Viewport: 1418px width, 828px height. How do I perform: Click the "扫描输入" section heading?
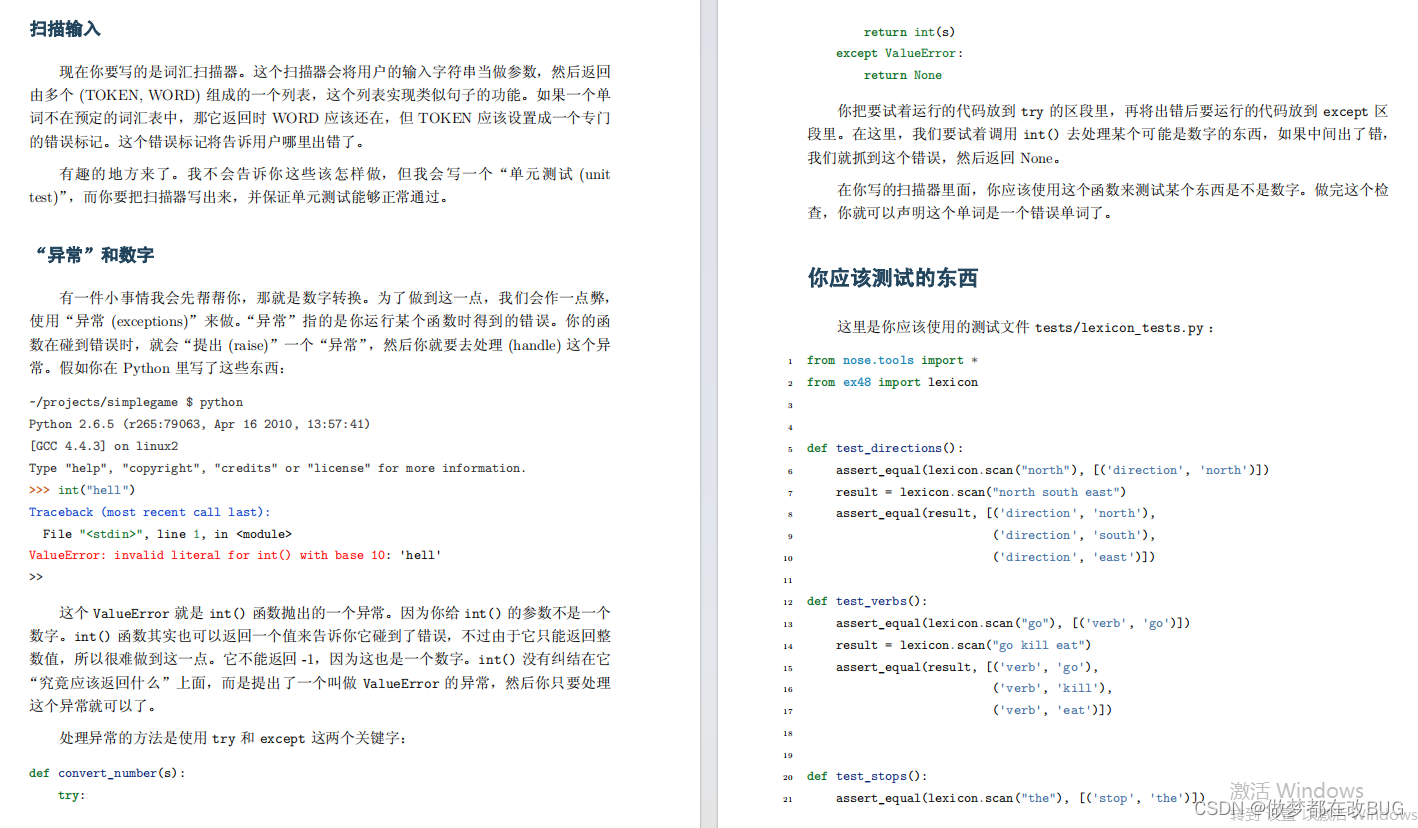[63, 28]
